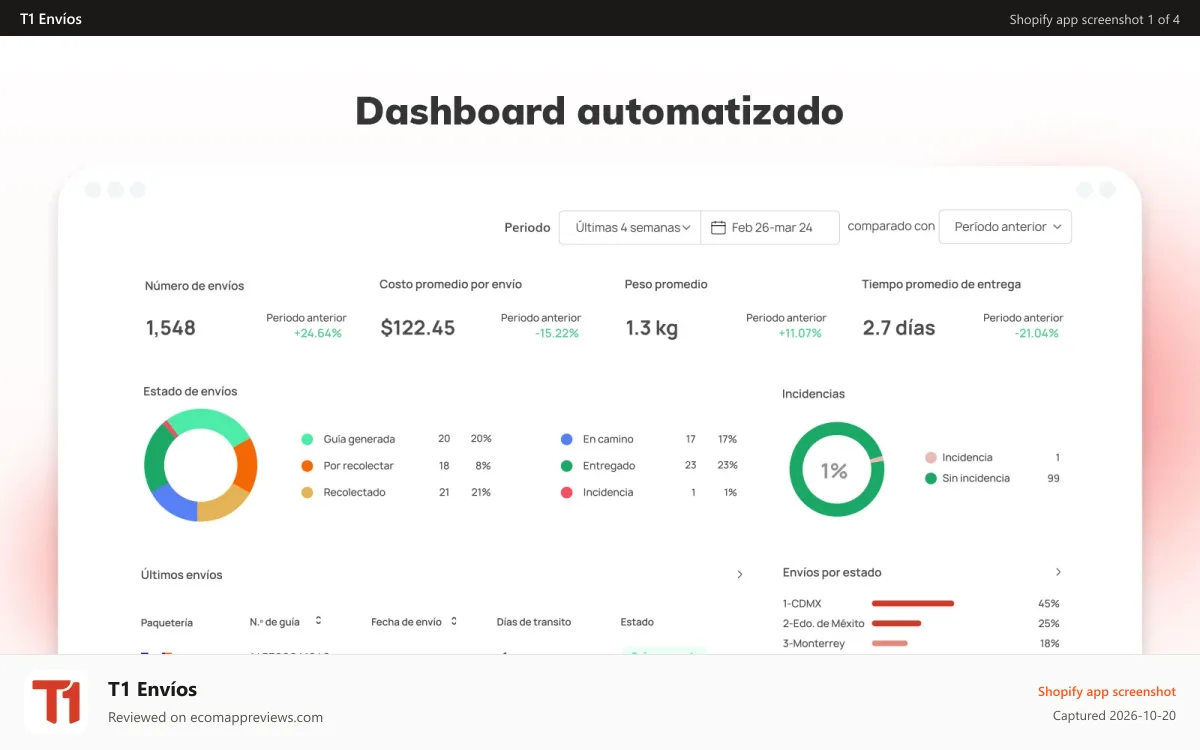Click the Estado column header
Image resolution: width=1200 pixels, height=750 pixels.
click(638, 622)
